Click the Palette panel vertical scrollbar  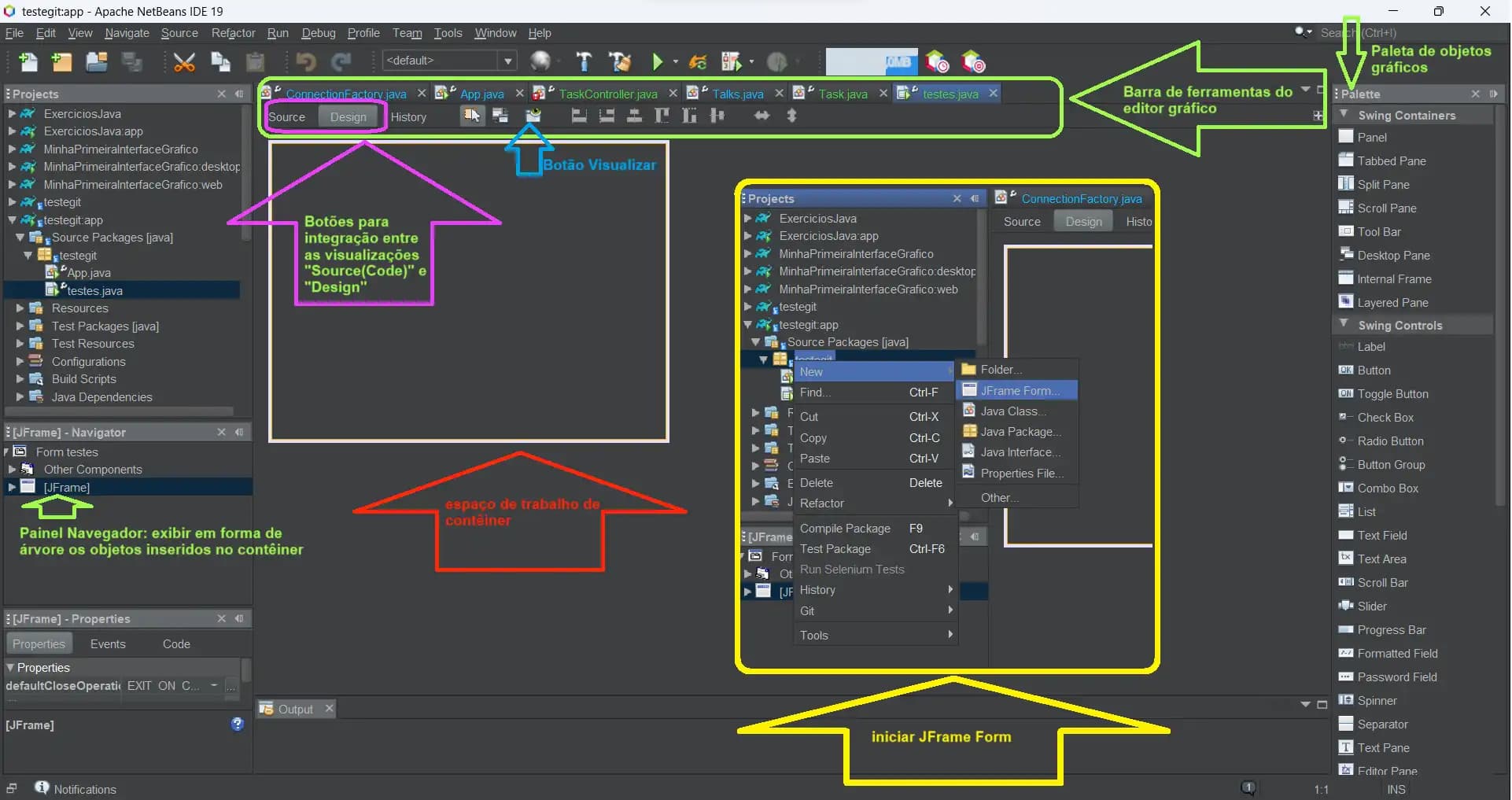pos(1500,307)
